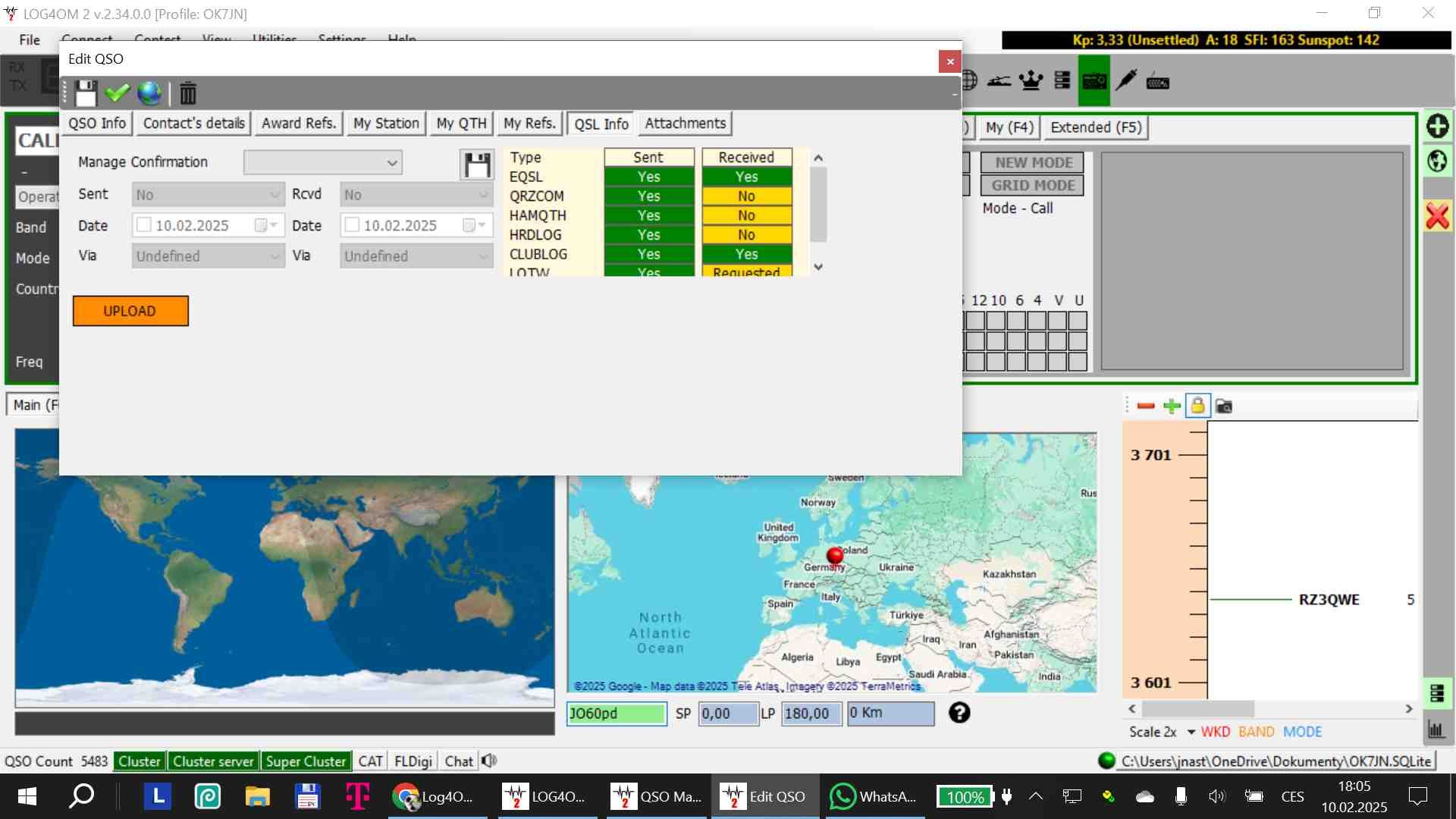The image size is (1456, 819).
Task: Open the Rcvd status dropdown
Action: [416, 195]
